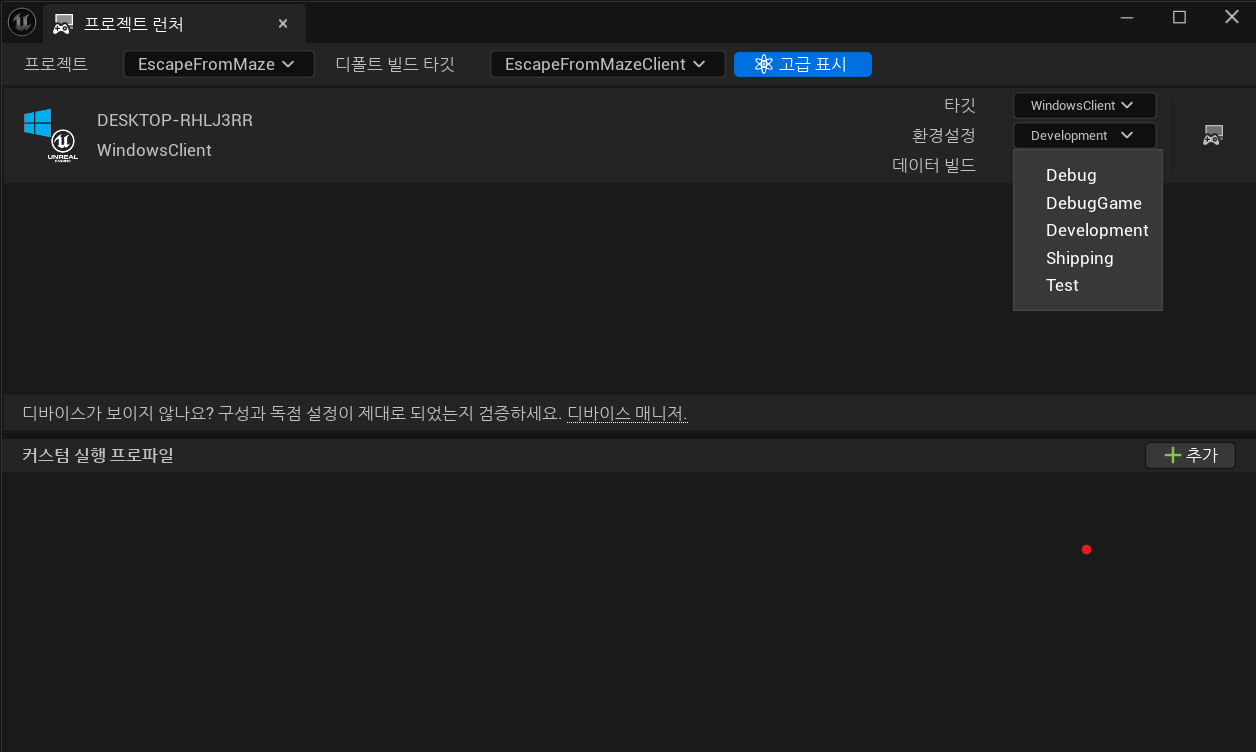The image size is (1256, 752).
Task: Click the 디폴트 빌드 타깃 label
Action: (x=395, y=64)
